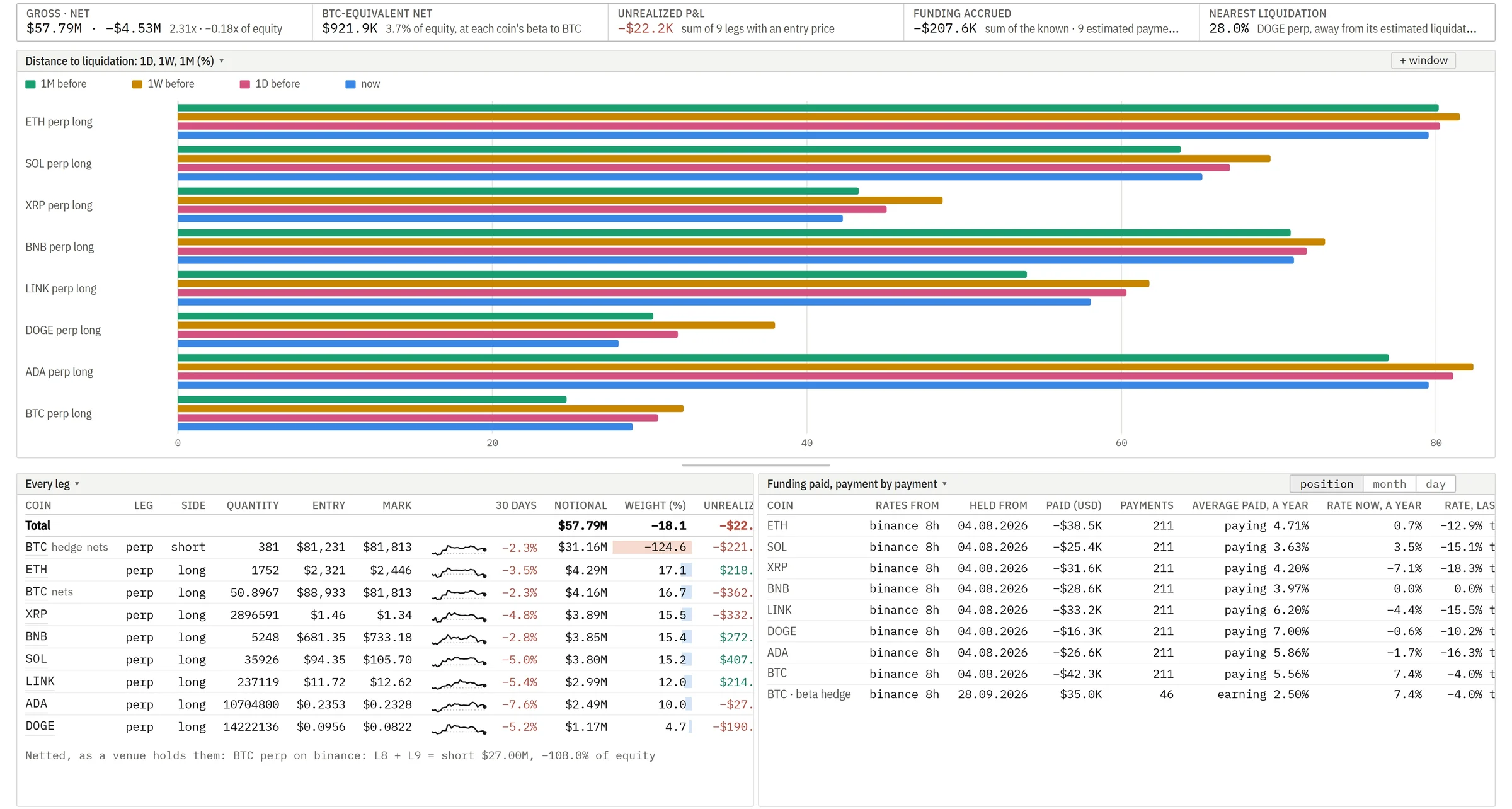Click the UNREALIZED P&L summary card
The width and height of the screenshot is (1512, 809).
[x=756, y=22]
